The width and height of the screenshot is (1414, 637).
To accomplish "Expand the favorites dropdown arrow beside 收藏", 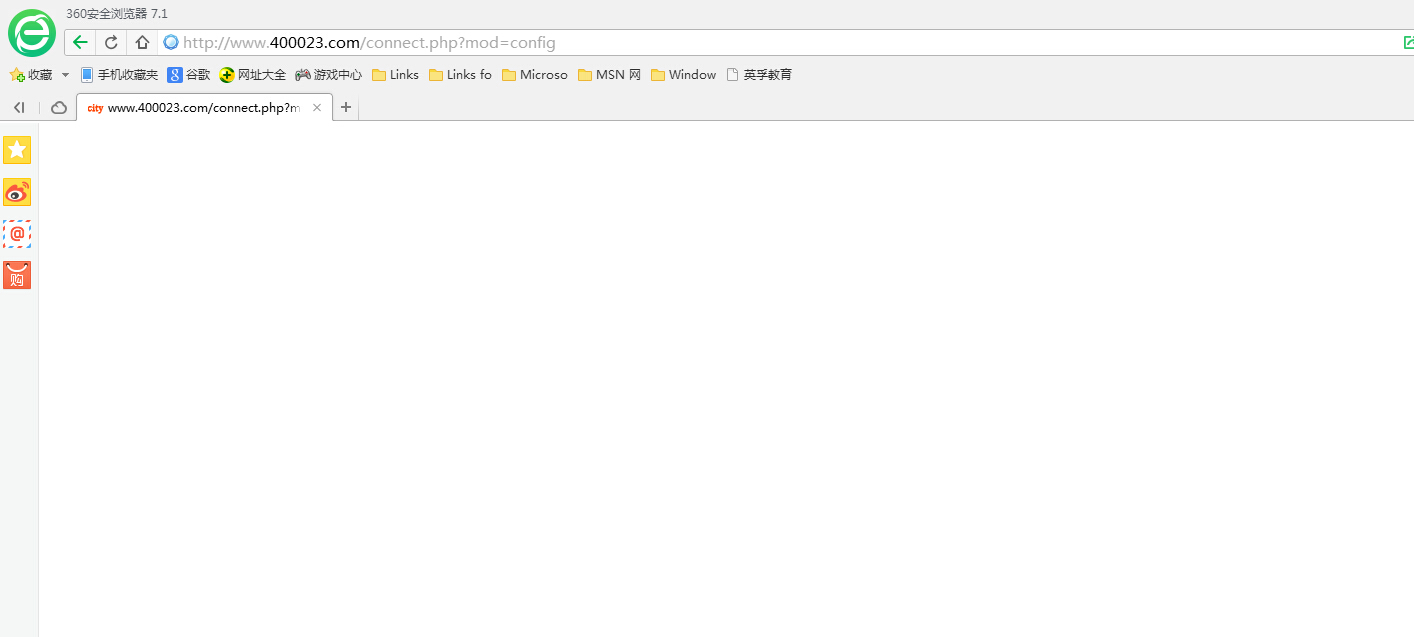I will pyautogui.click(x=65, y=75).
